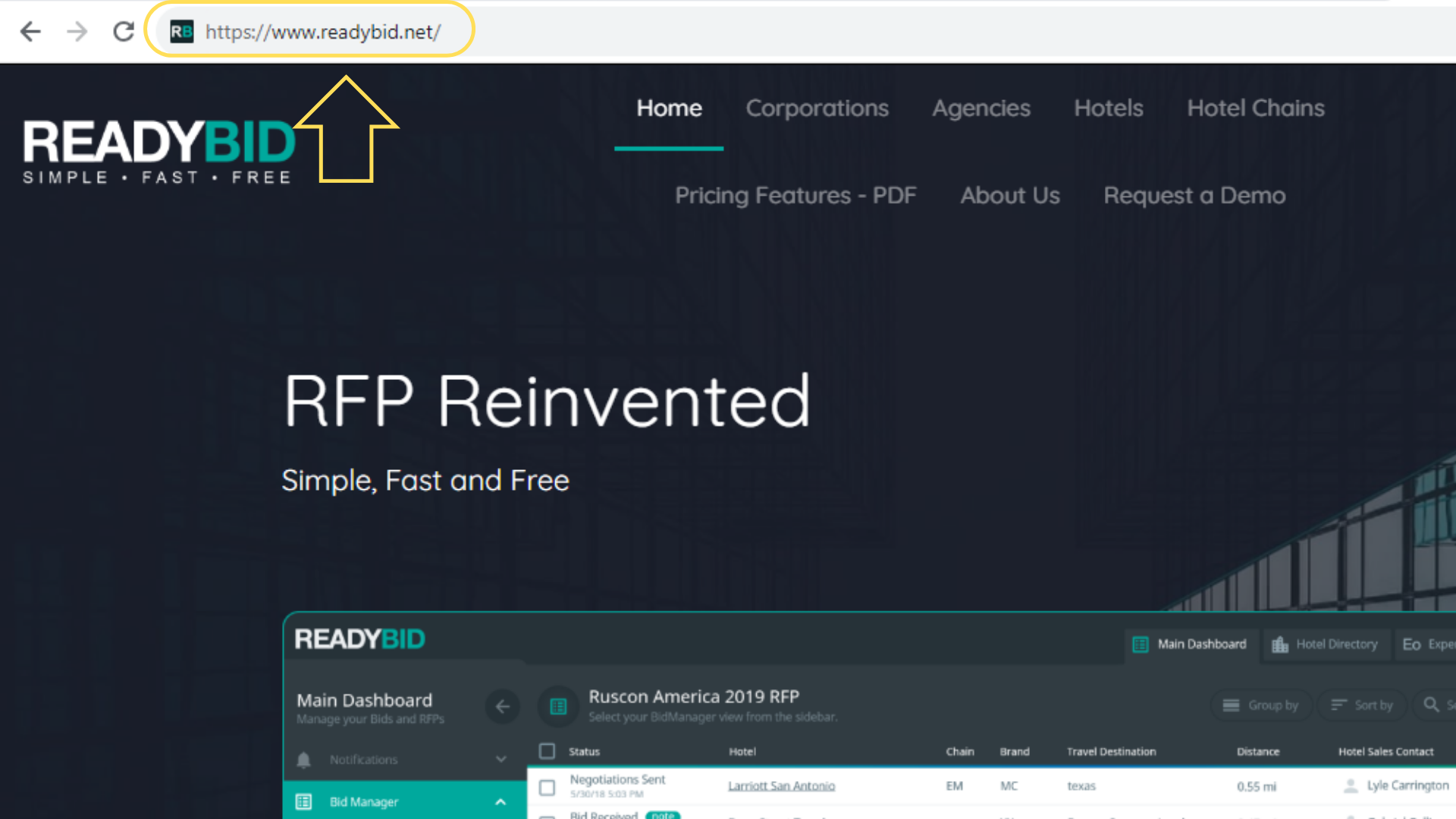Click the search magnifier icon in dashboard
Screen dimensions: 1456x819
click(x=1431, y=704)
